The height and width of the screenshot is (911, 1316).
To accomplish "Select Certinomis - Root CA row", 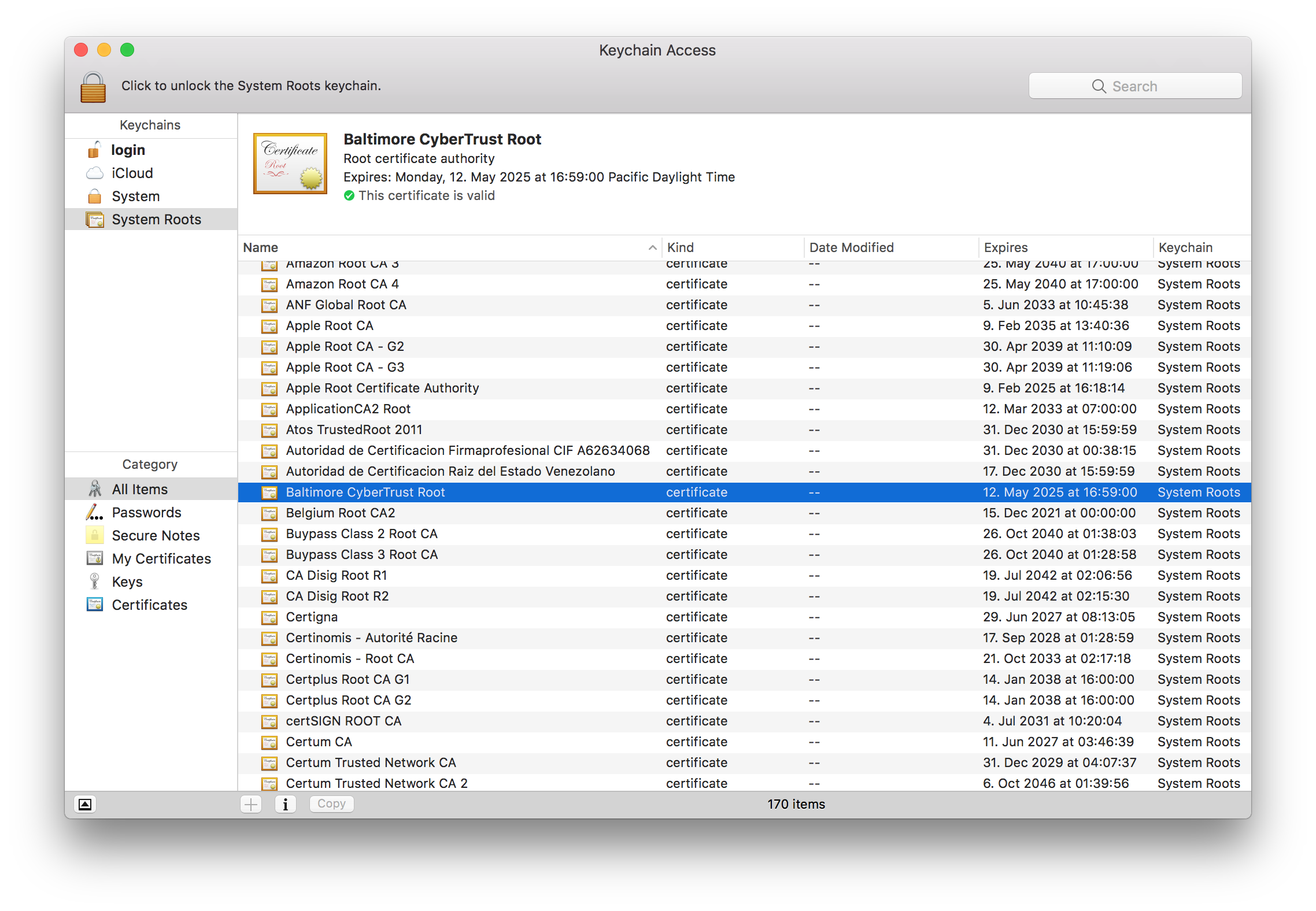I will click(745, 659).
